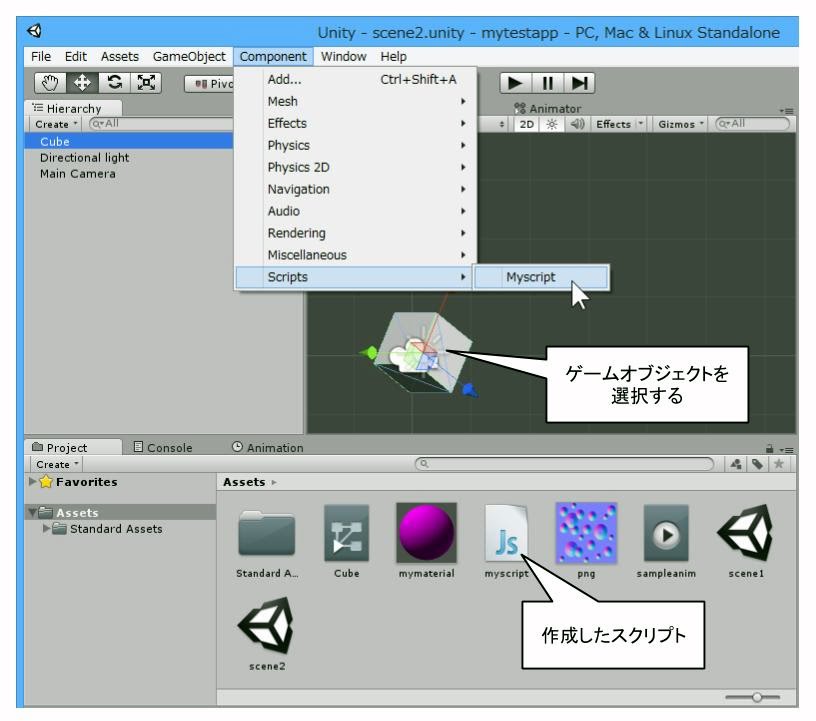Toggle scene lighting sun icon
Screen dimensions: 816x721
pos(552,124)
